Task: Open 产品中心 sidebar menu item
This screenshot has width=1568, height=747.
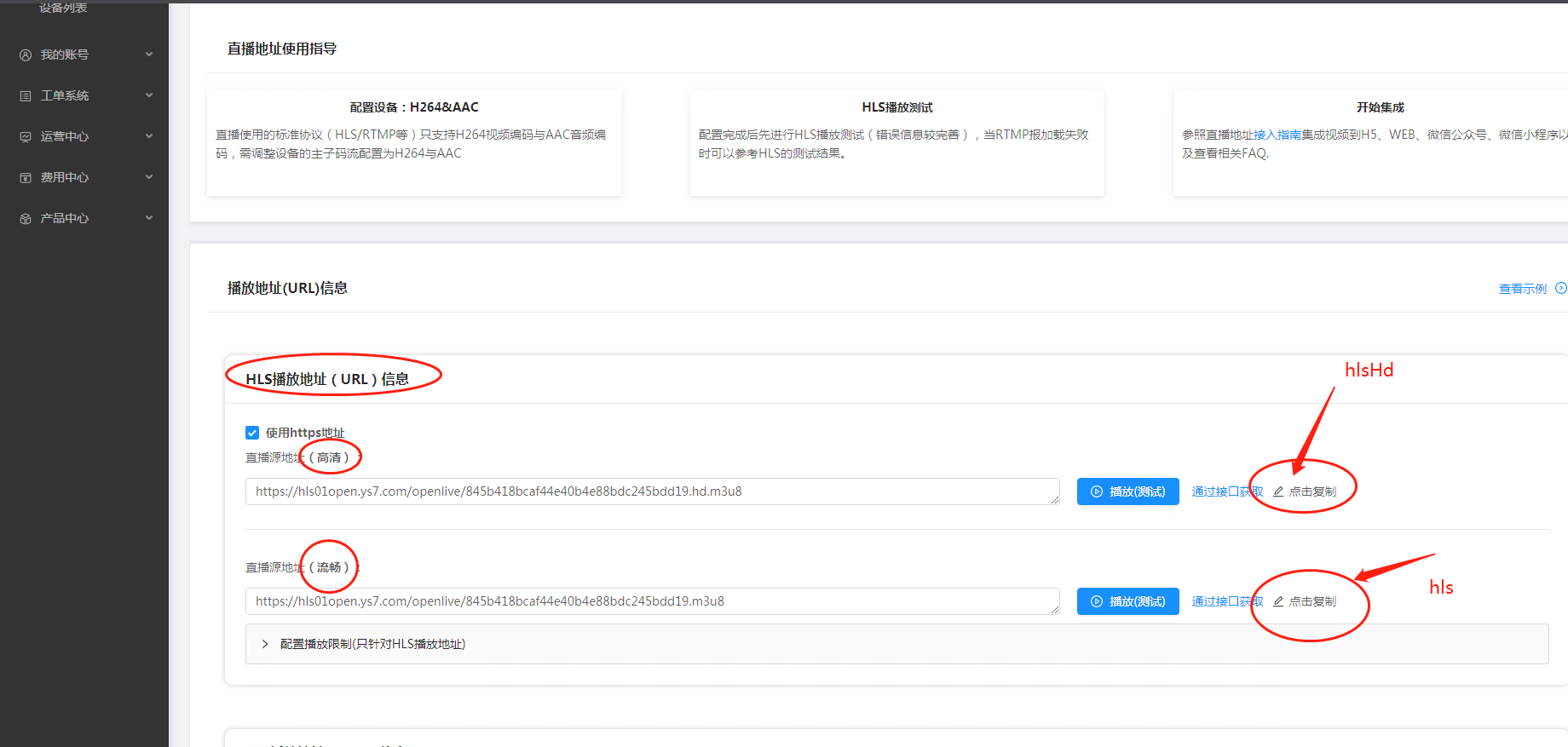Action: click(x=65, y=218)
